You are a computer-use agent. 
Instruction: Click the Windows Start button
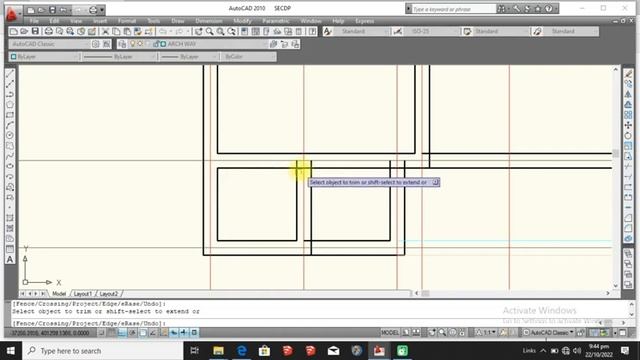click(11, 351)
